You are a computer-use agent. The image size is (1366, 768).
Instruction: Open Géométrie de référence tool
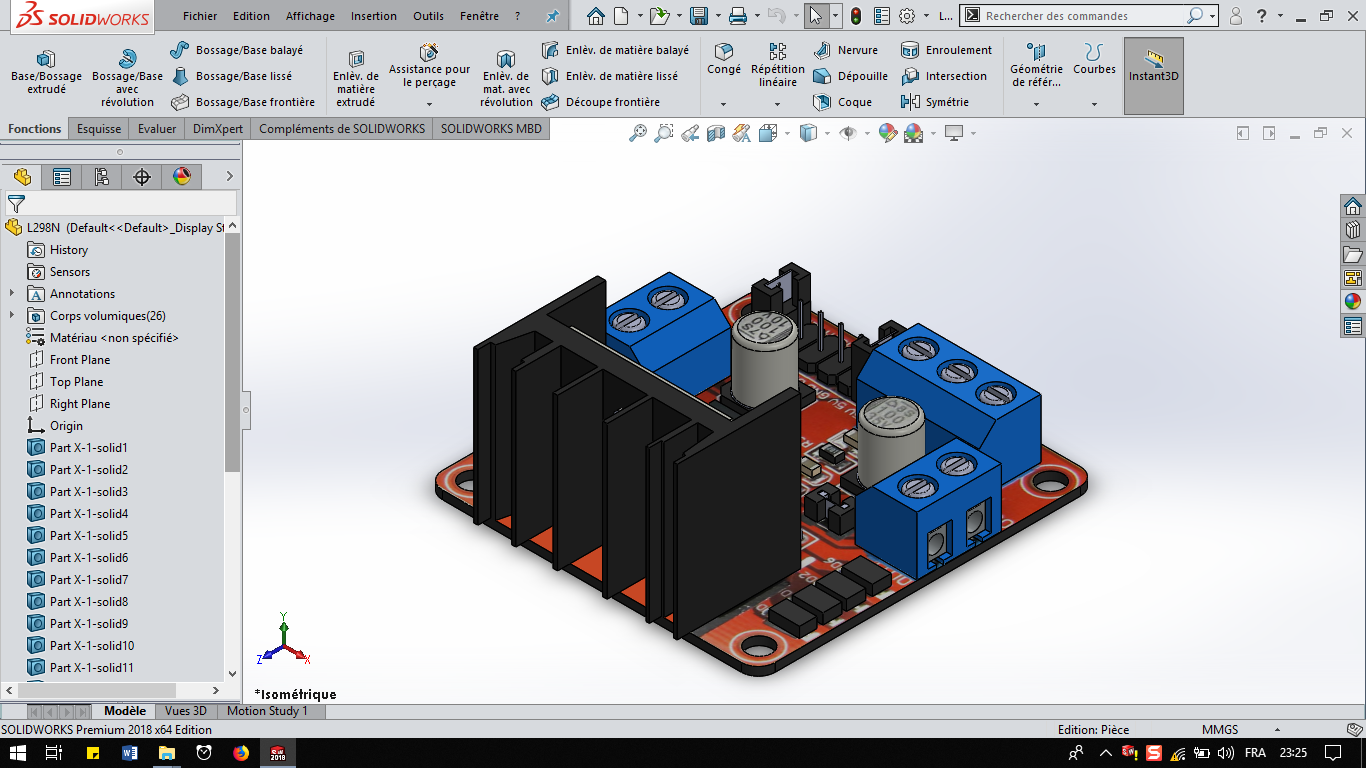(1036, 66)
